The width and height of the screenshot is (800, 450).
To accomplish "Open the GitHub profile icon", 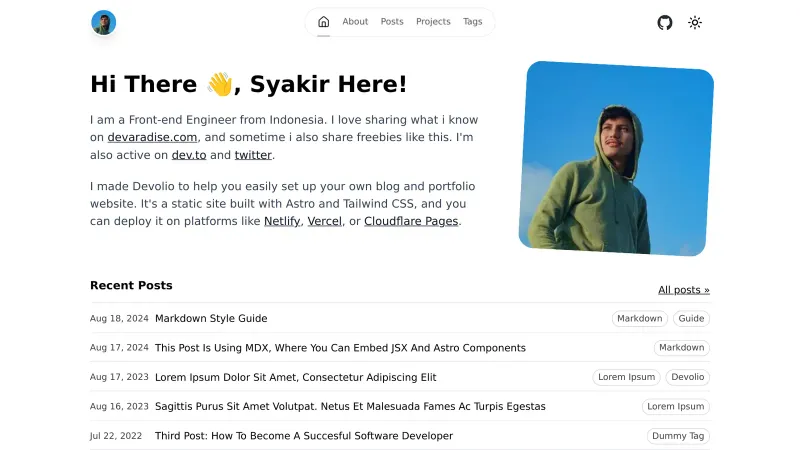I will 665,22.
